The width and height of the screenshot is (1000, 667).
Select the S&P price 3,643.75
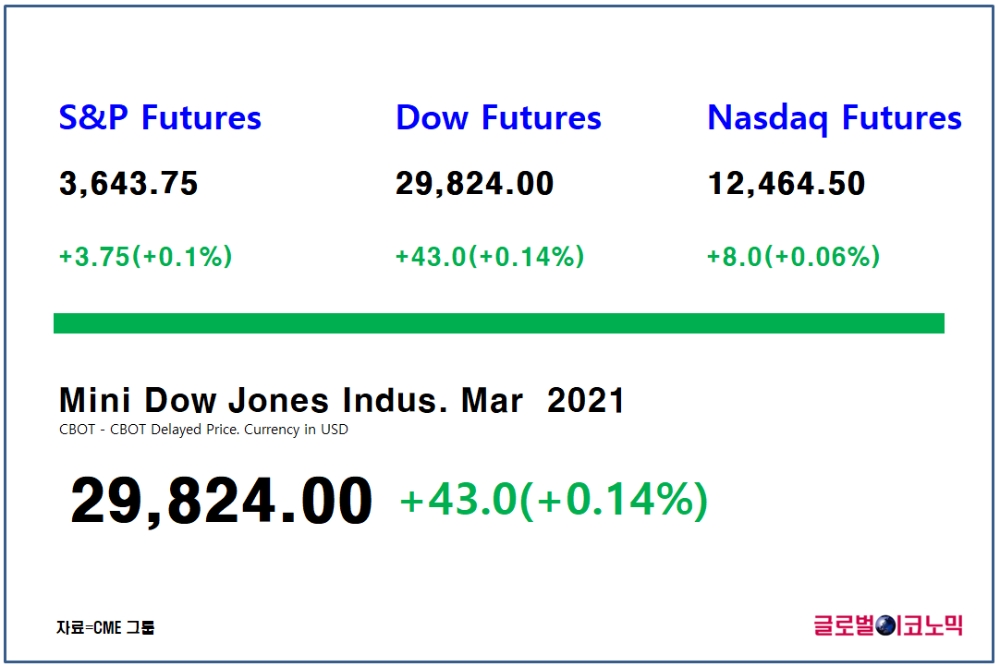pyautogui.click(x=129, y=184)
